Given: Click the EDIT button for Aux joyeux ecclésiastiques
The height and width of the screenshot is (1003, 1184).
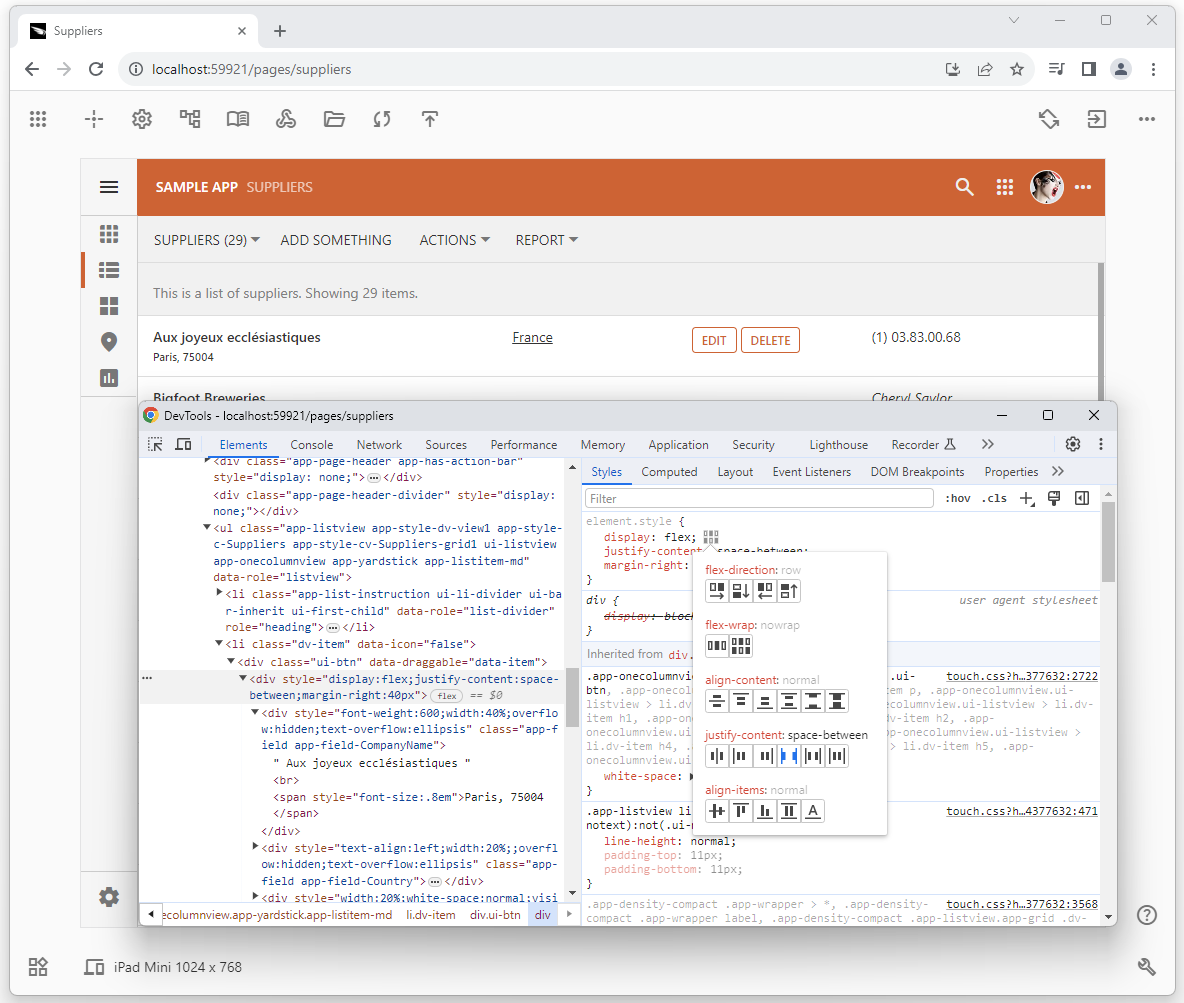Looking at the screenshot, I should [714, 341].
